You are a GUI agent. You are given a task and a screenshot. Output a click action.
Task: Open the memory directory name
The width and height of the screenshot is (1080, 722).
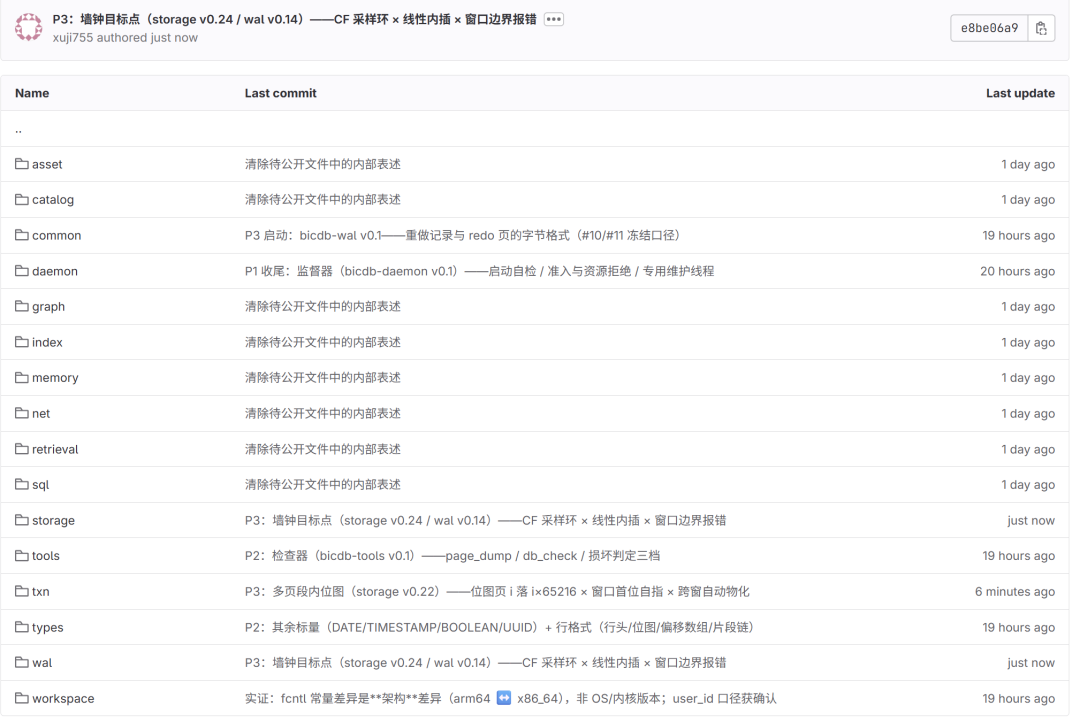(55, 378)
